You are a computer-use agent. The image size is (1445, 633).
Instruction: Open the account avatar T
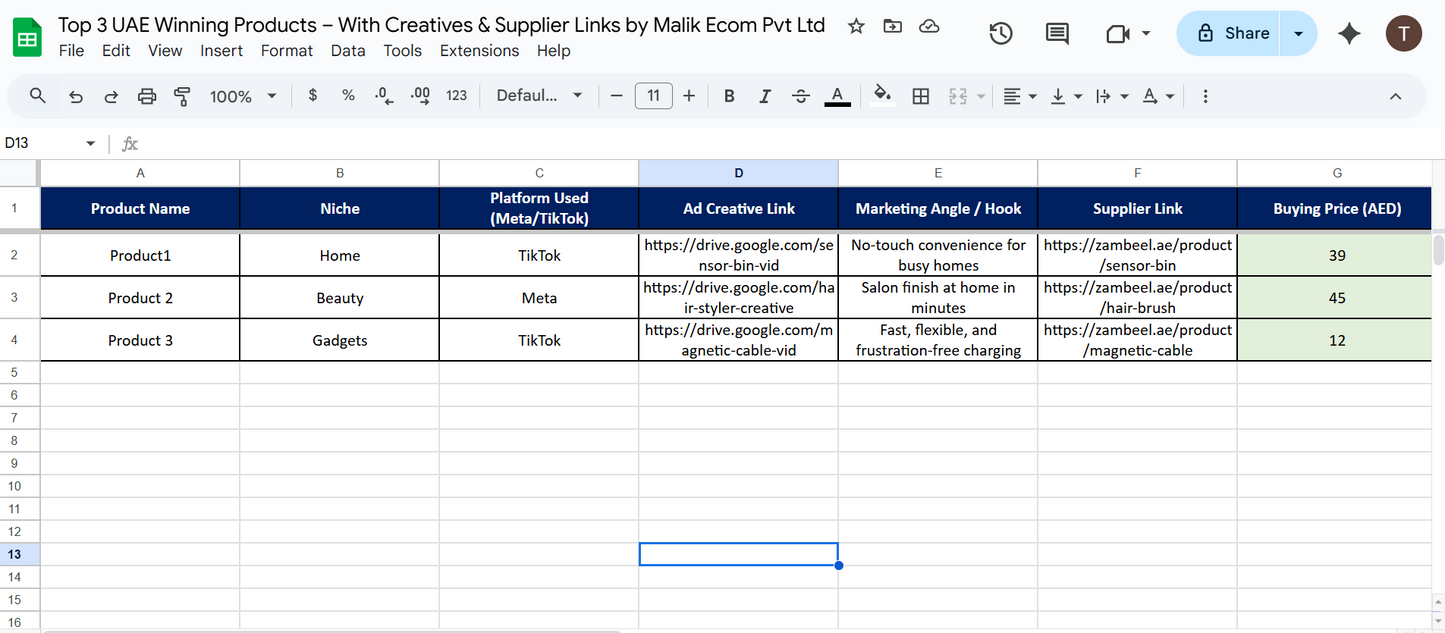1404,34
